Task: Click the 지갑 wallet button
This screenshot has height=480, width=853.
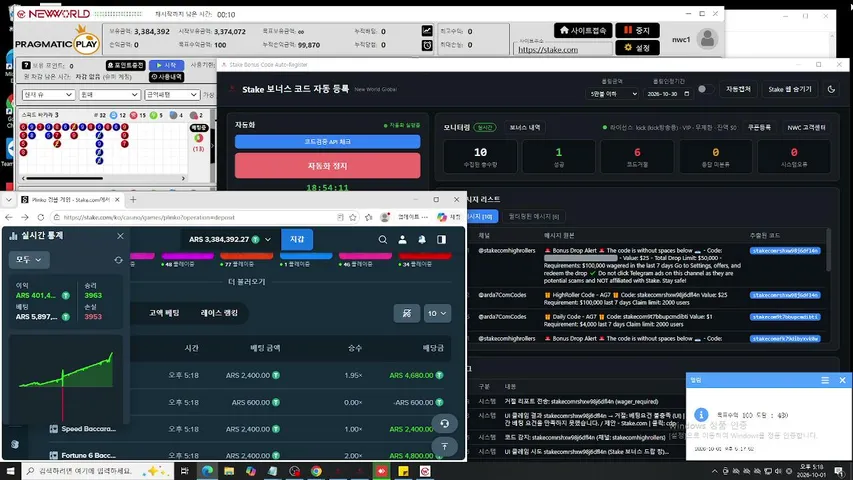Action: pyautogui.click(x=297, y=239)
